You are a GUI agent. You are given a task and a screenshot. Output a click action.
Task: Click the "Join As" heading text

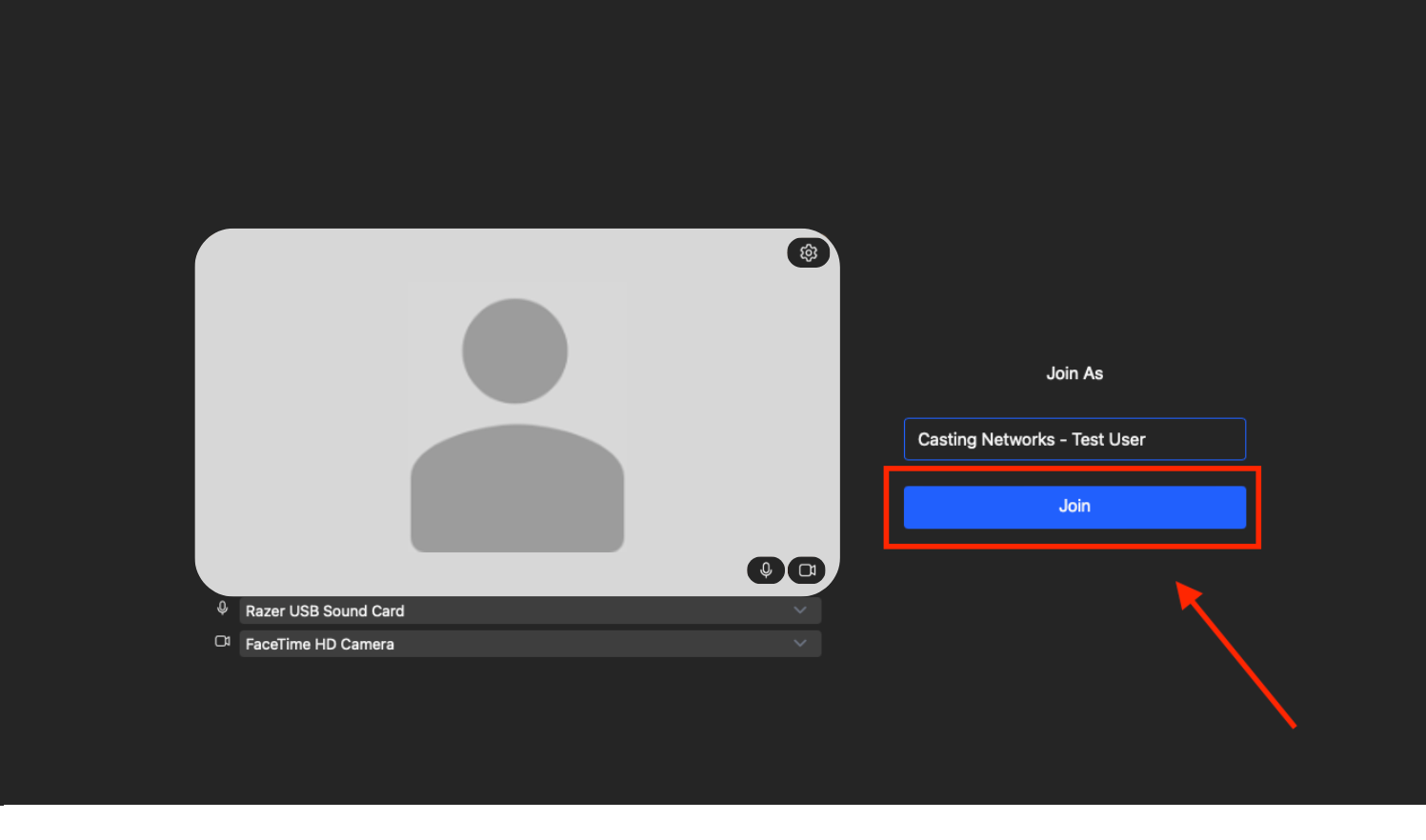(x=1075, y=373)
